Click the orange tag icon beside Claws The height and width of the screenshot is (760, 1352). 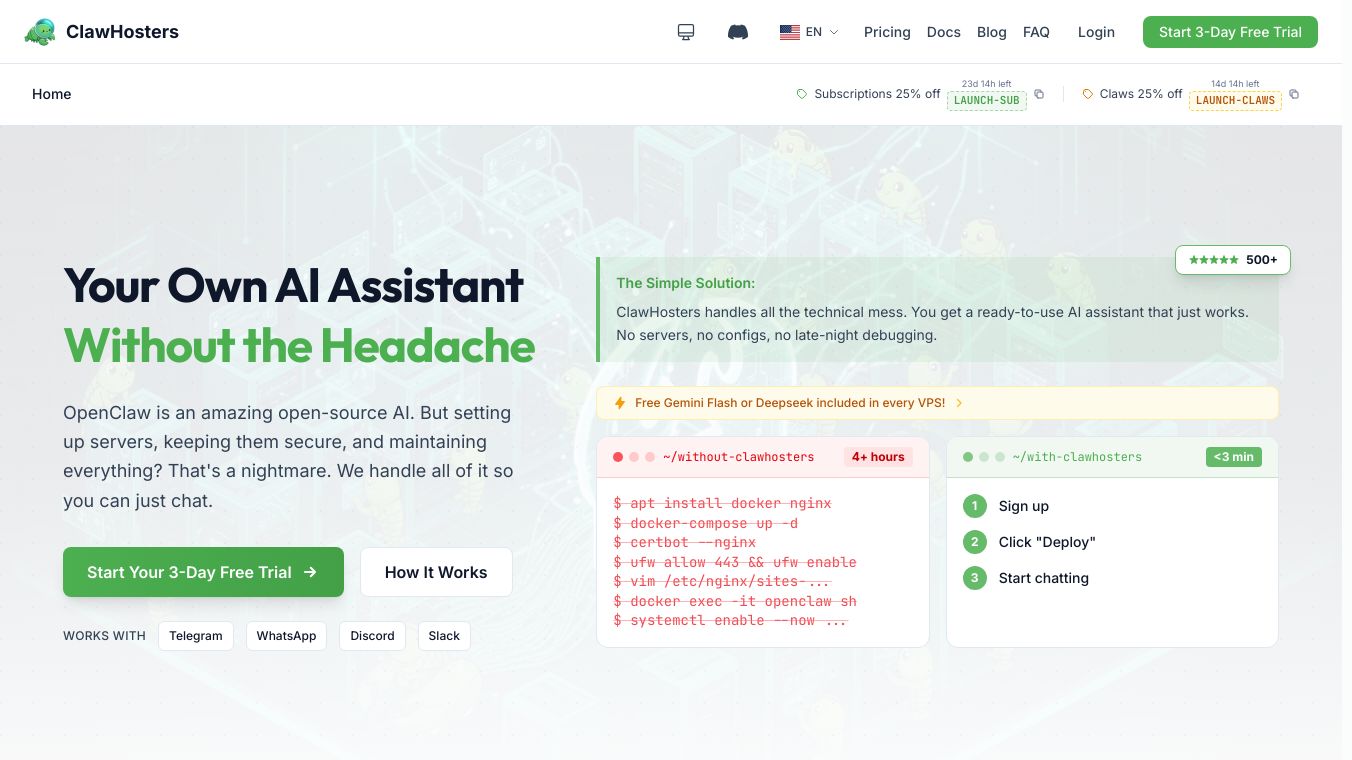1088,94
